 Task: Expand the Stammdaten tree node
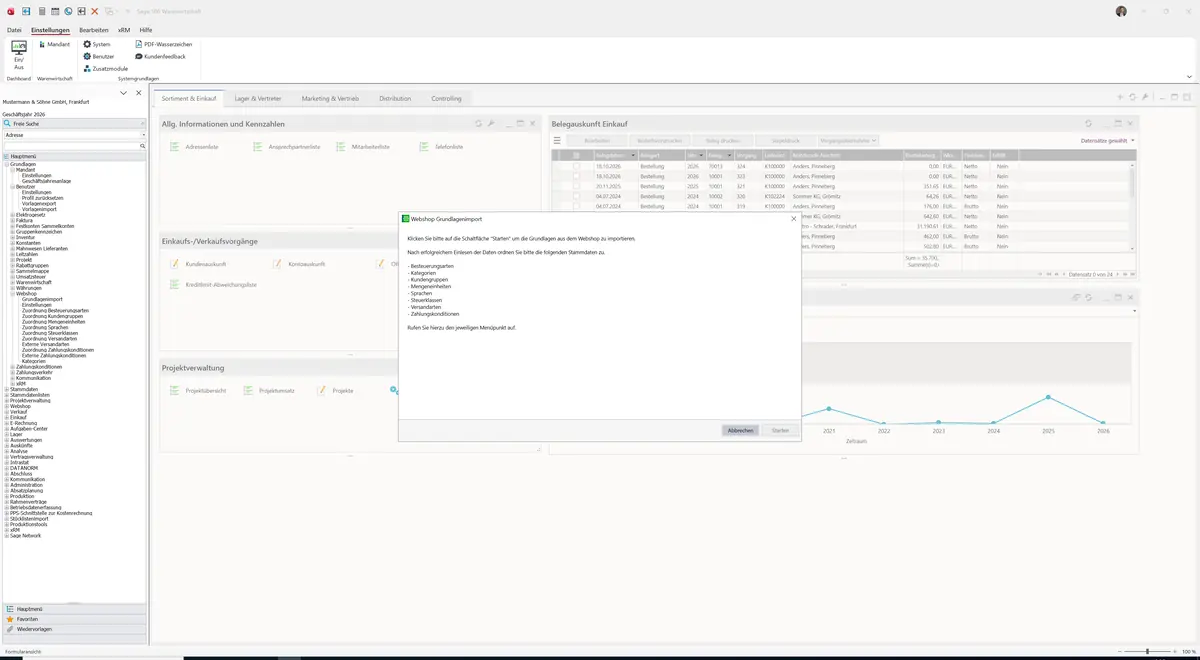tap(7, 389)
